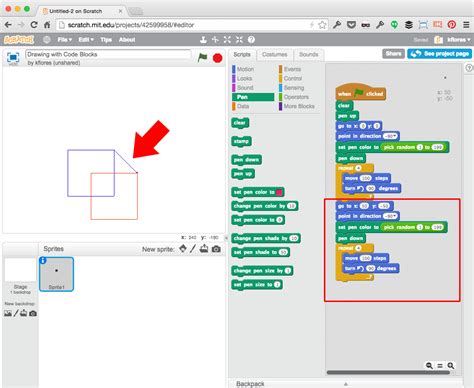Upload sprite from file icon
Image resolution: width=474 pixels, height=388 pixels.
(x=204, y=249)
